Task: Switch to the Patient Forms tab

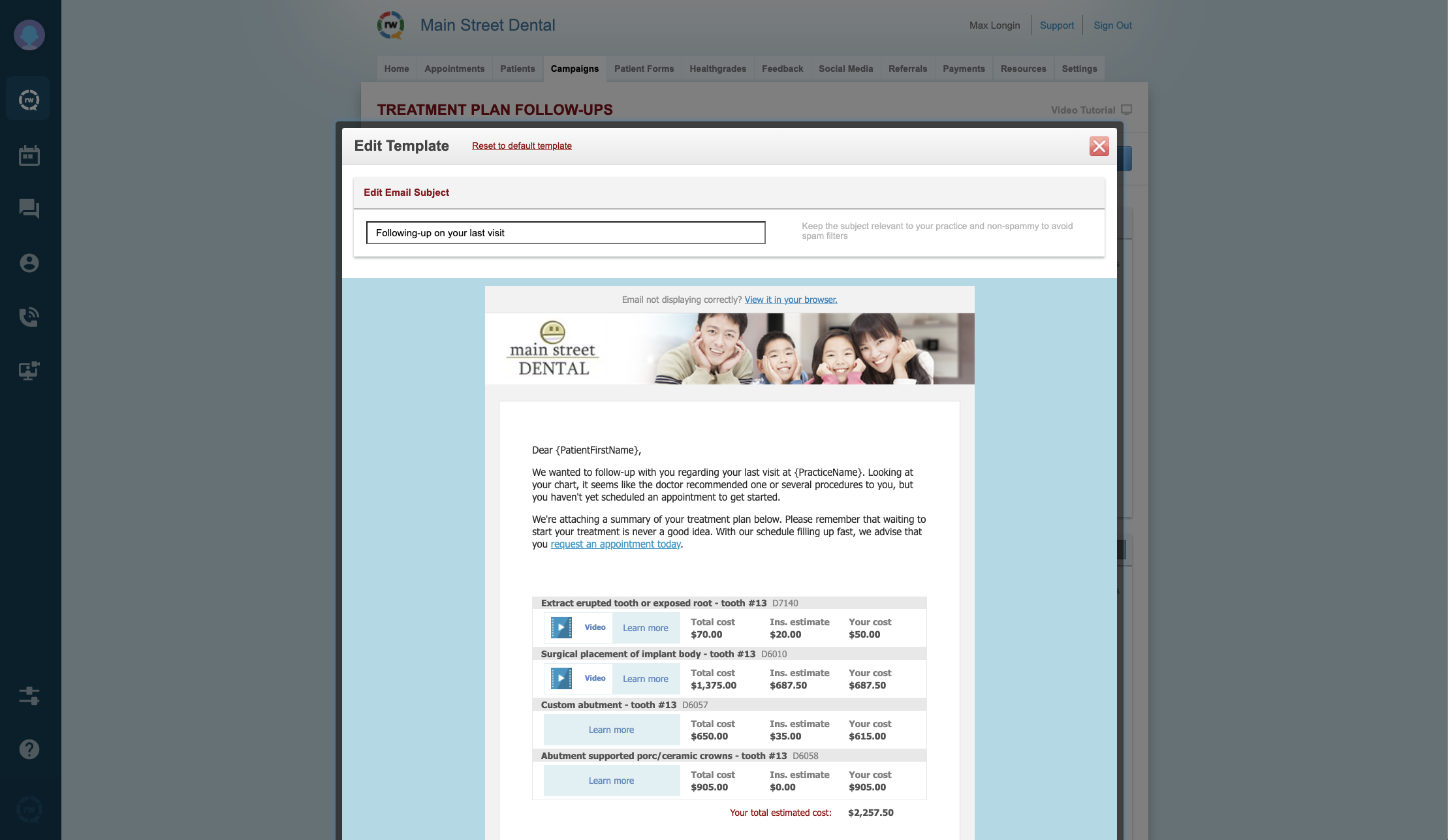Action: (x=644, y=69)
